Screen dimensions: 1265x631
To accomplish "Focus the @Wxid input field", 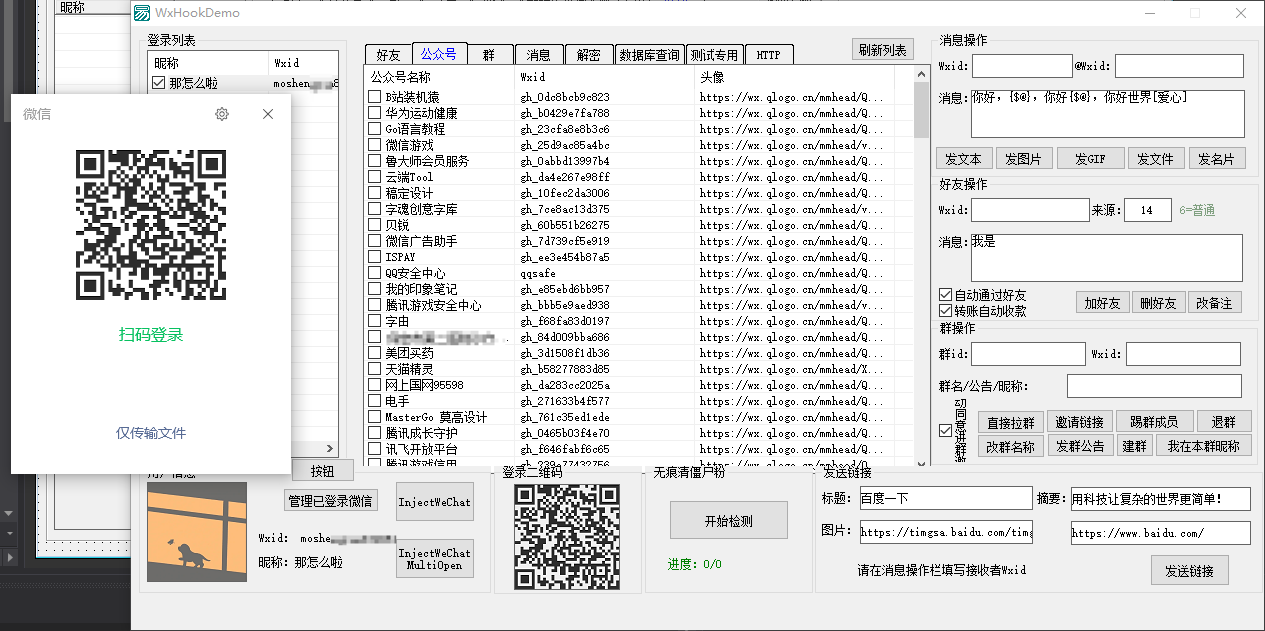I will coord(1179,66).
